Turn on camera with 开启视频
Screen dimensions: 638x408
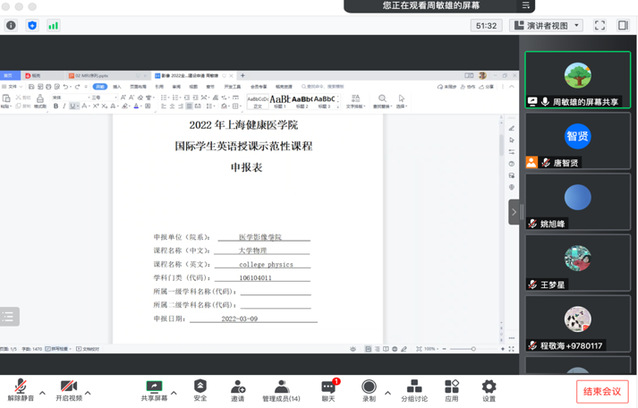[x=68, y=390]
